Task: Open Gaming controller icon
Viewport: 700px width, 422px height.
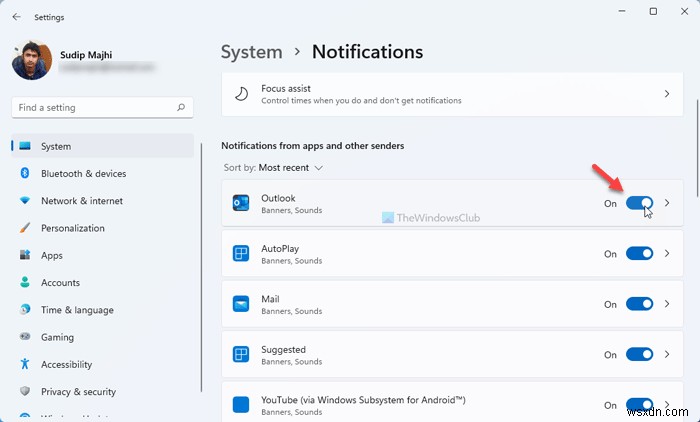Action: [25, 336]
